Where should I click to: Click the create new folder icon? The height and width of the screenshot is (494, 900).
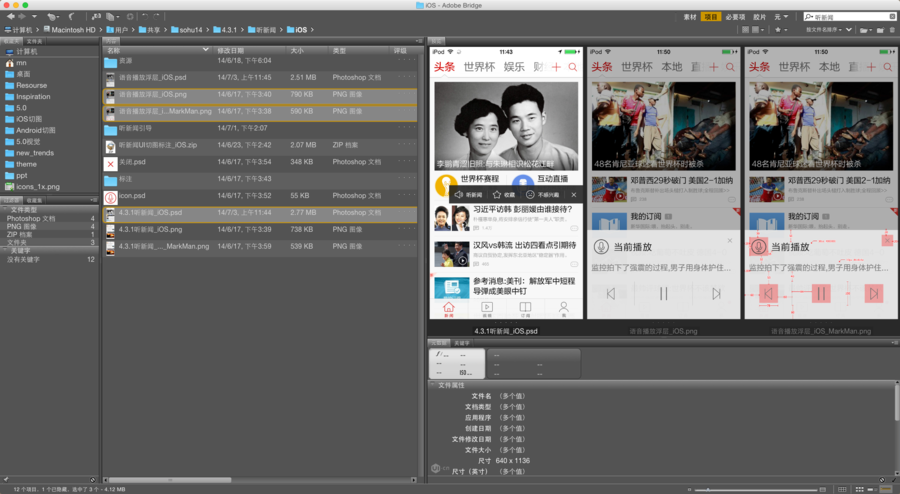pyautogui.click(x=880, y=30)
